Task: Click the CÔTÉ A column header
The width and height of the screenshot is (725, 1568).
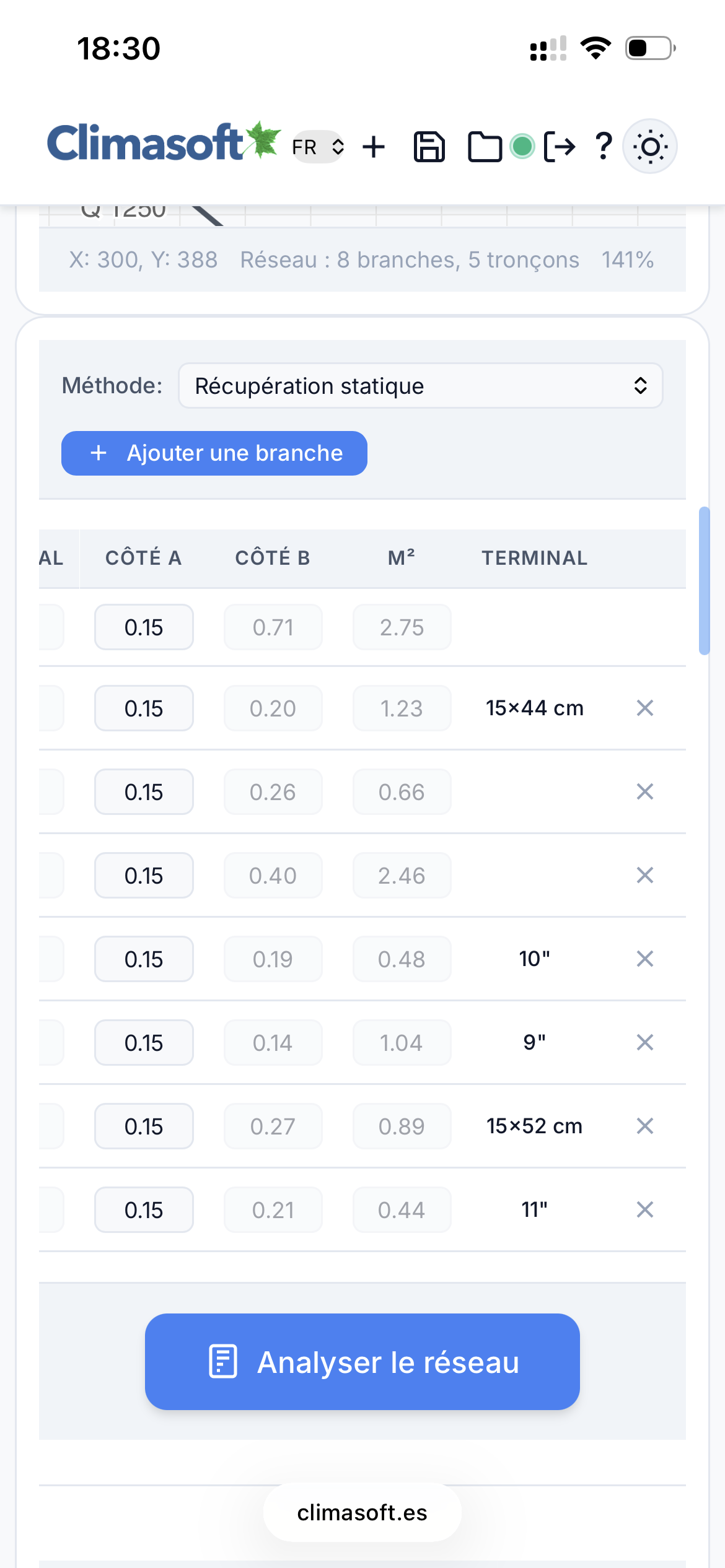Action: point(144,558)
